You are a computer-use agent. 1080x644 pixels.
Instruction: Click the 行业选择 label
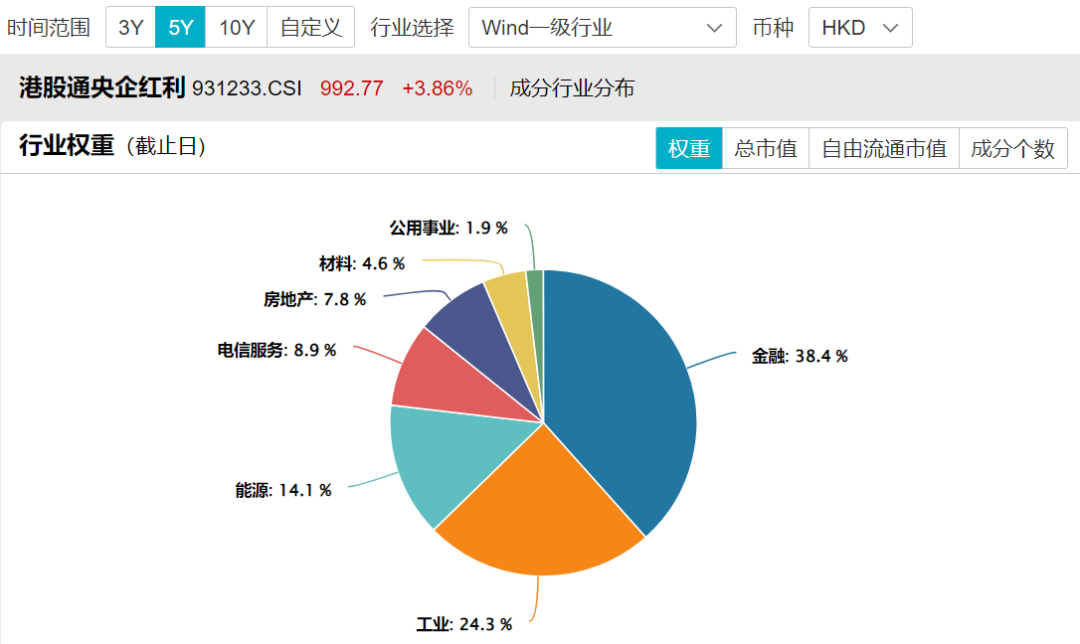[412, 28]
